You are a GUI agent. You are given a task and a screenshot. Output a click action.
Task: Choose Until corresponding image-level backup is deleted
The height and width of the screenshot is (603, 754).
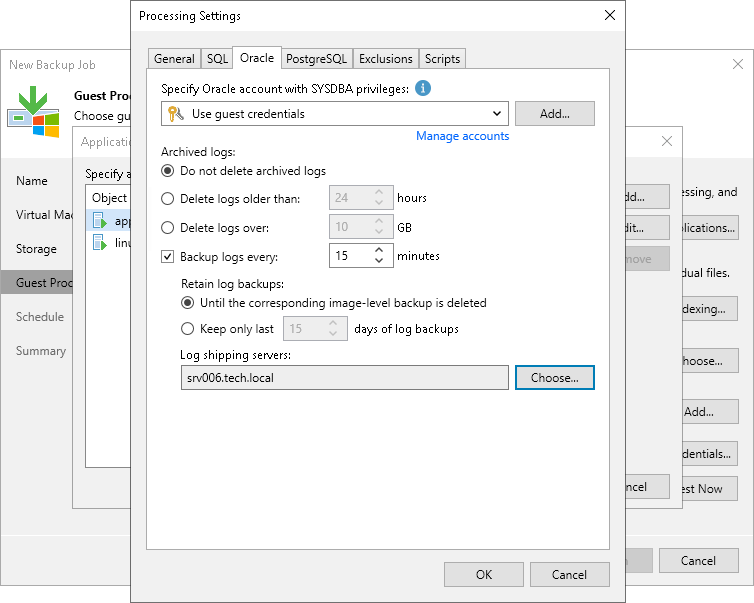pos(187,303)
